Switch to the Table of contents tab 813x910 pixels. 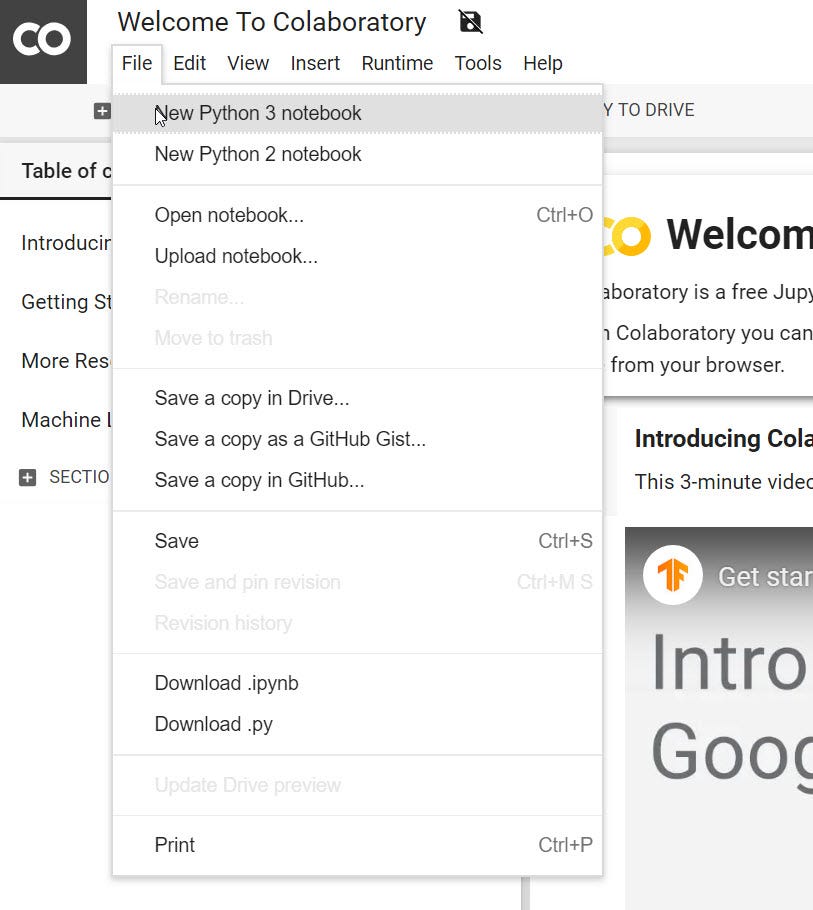pos(60,170)
